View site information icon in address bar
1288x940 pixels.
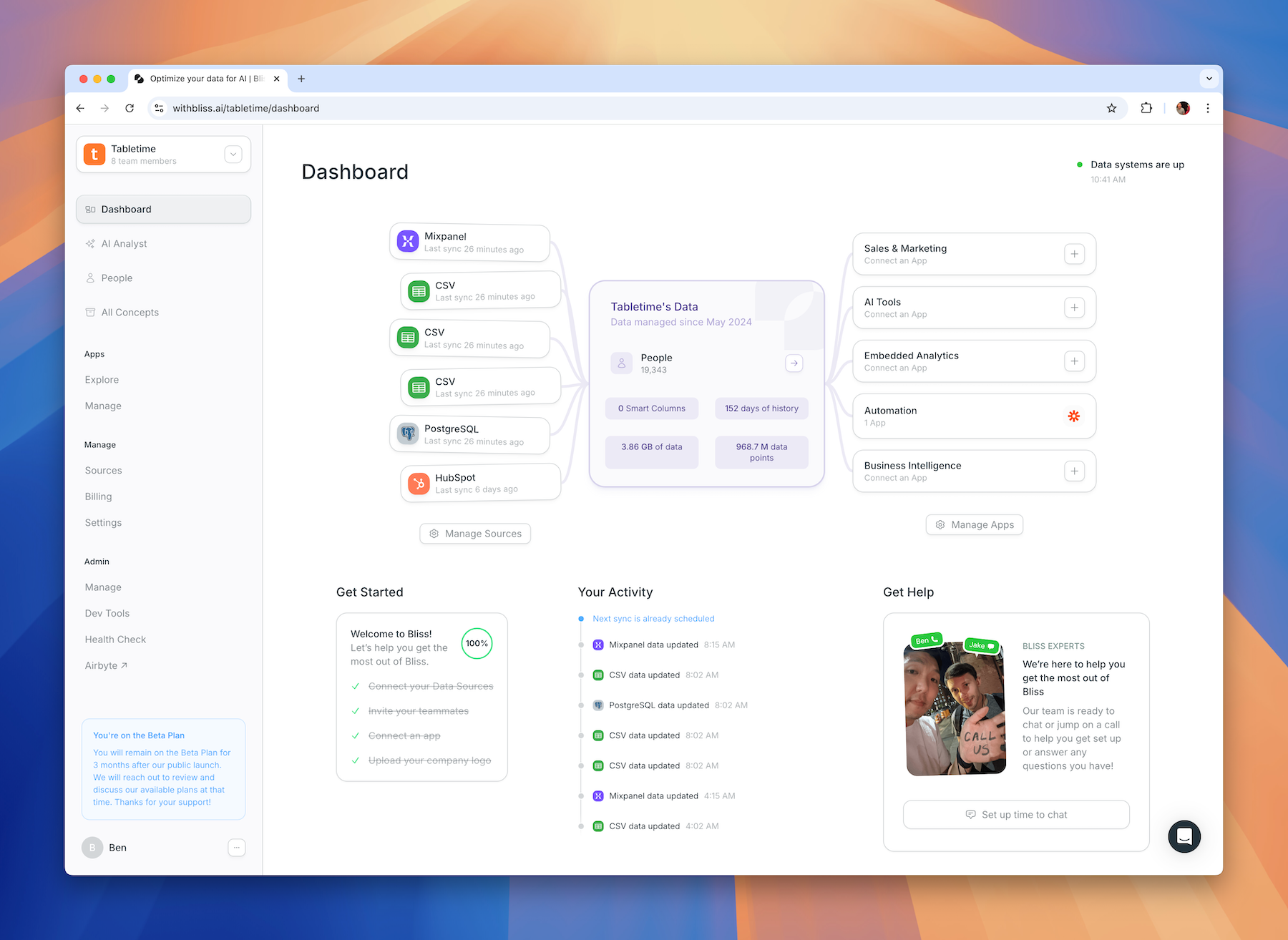tap(159, 108)
